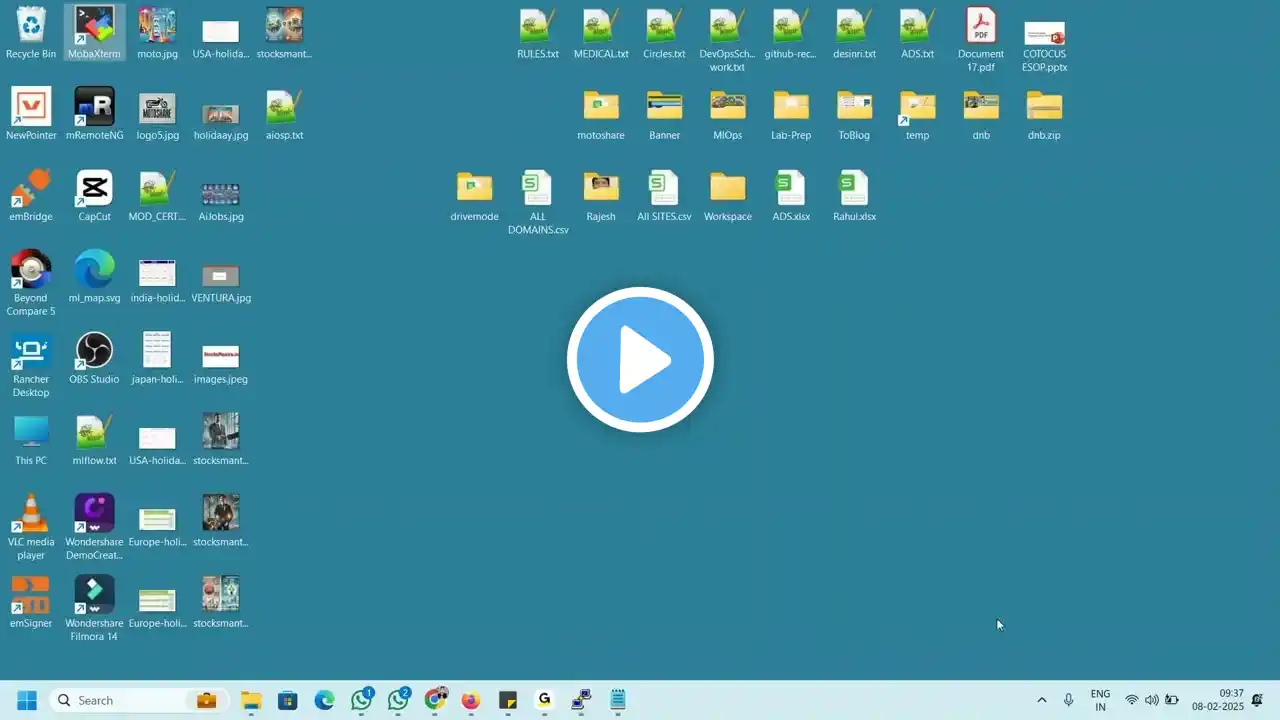Click the This PC desktop icon
The height and width of the screenshot is (720, 1280).
coord(31,440)
